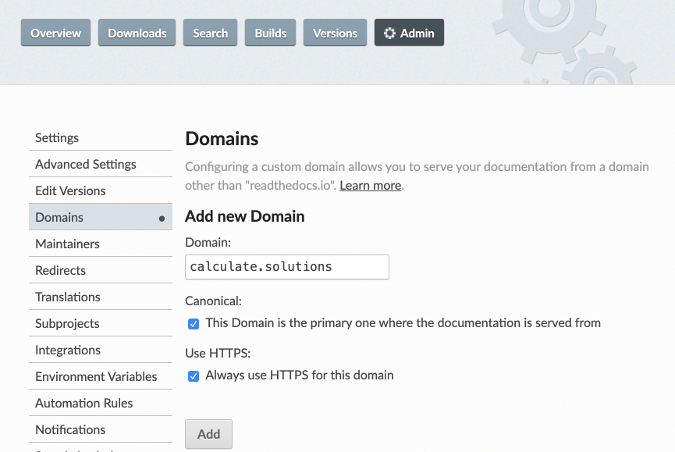Open Translations in the sidebar
This screenshot has height=452, width=675.
point(100,297)
